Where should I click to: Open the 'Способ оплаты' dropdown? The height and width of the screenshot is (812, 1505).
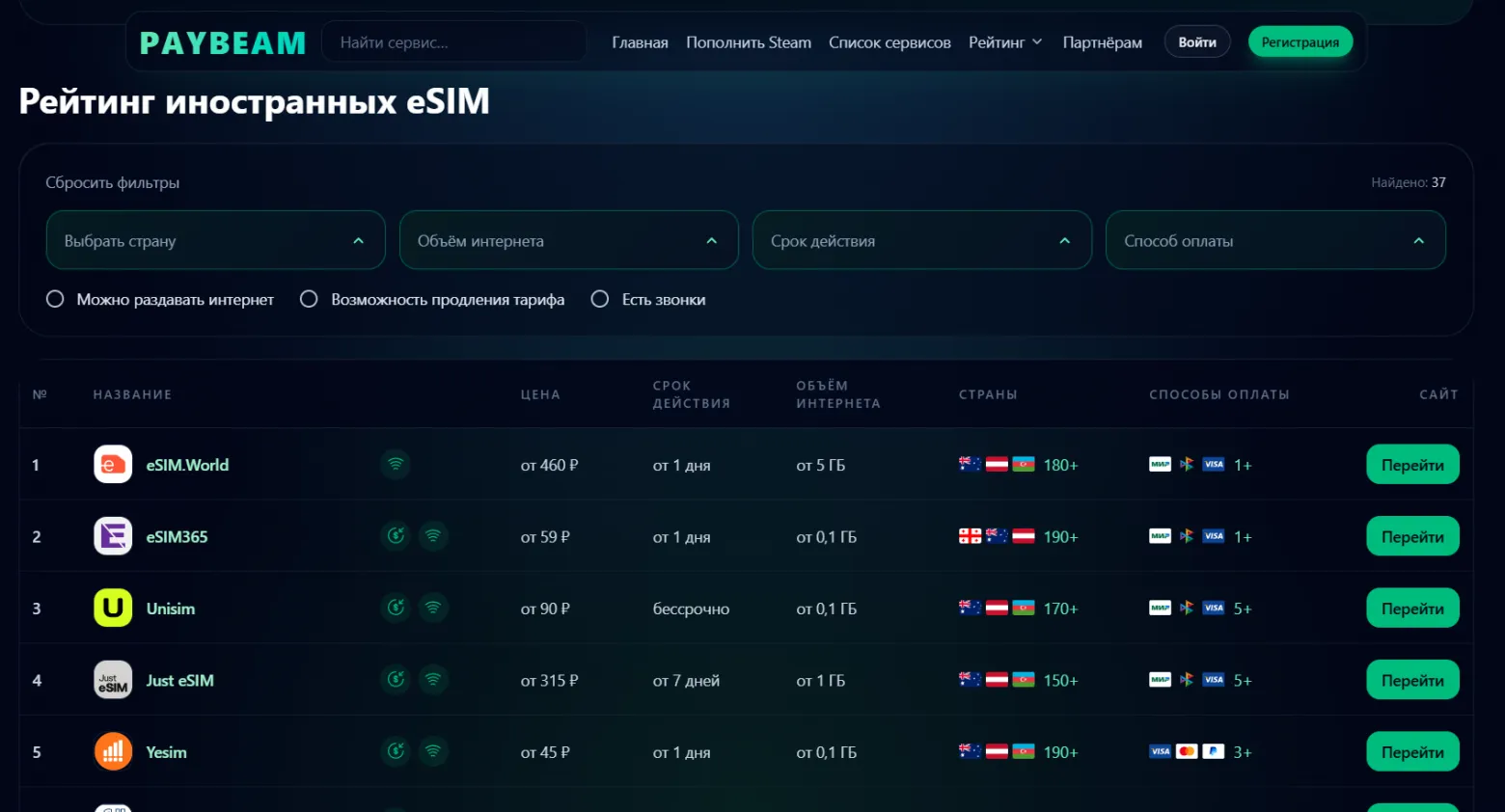pos(1275,240)
